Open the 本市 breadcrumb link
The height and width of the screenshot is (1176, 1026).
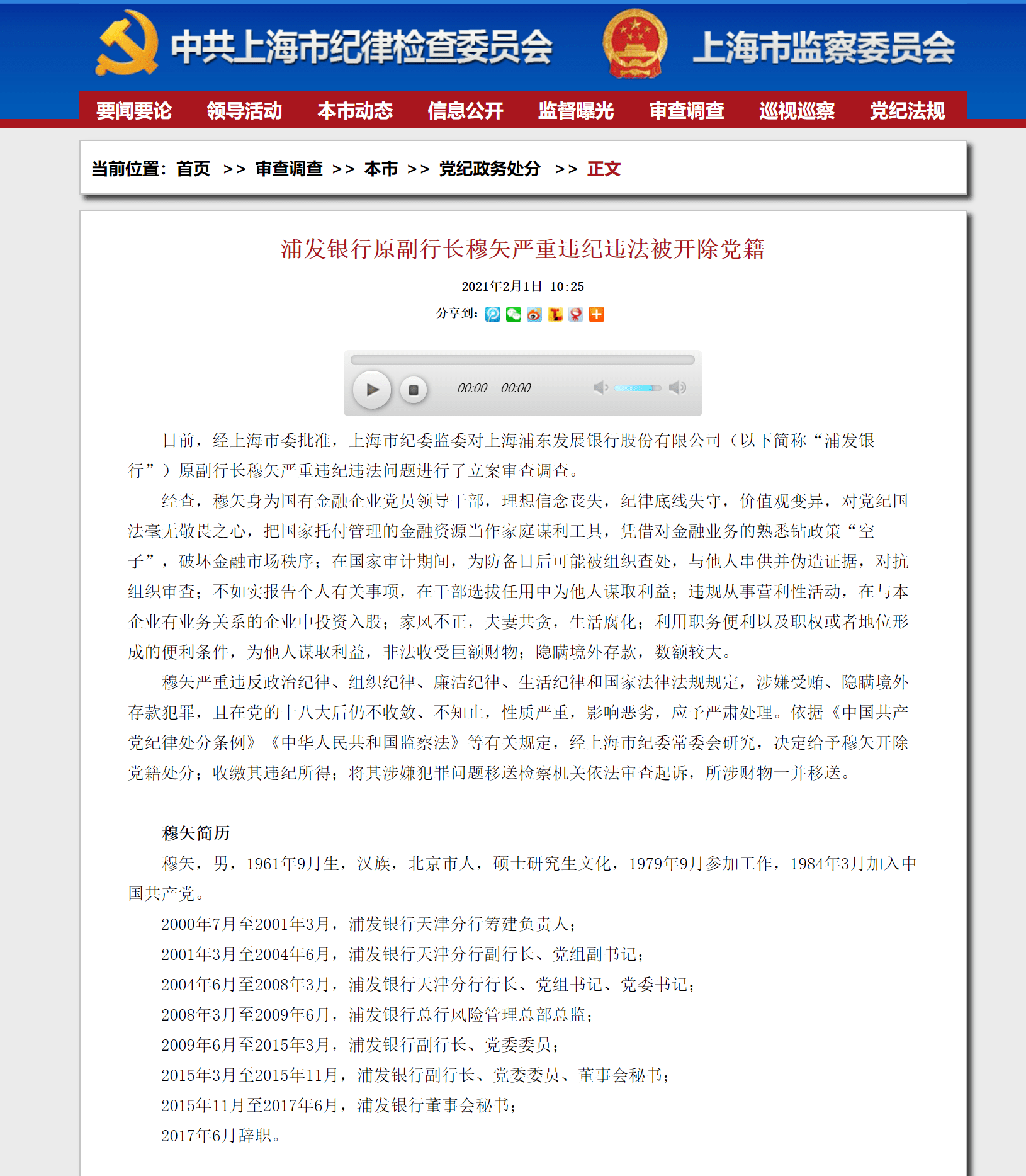pyautogui.click(x=381, y=169)
